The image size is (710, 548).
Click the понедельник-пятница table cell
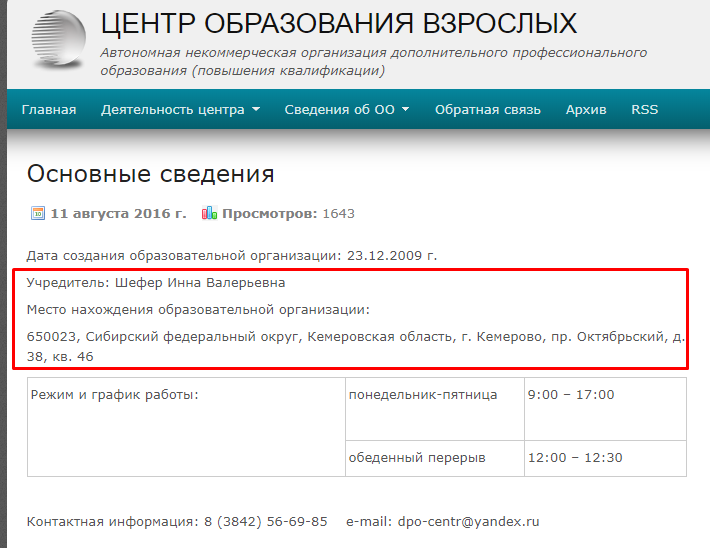coord(423,395)
